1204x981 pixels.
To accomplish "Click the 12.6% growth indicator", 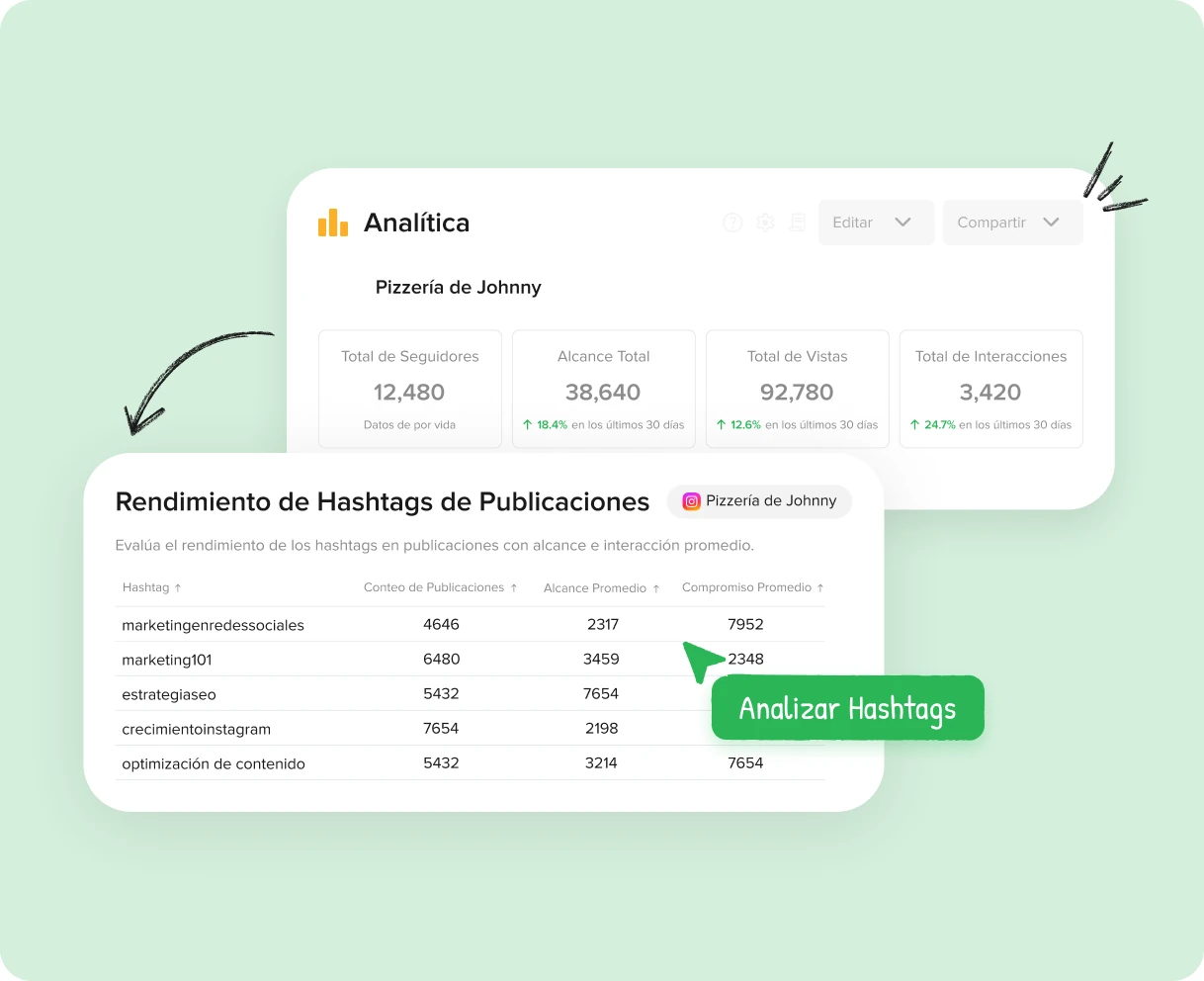I will click(x=739, y=425).
